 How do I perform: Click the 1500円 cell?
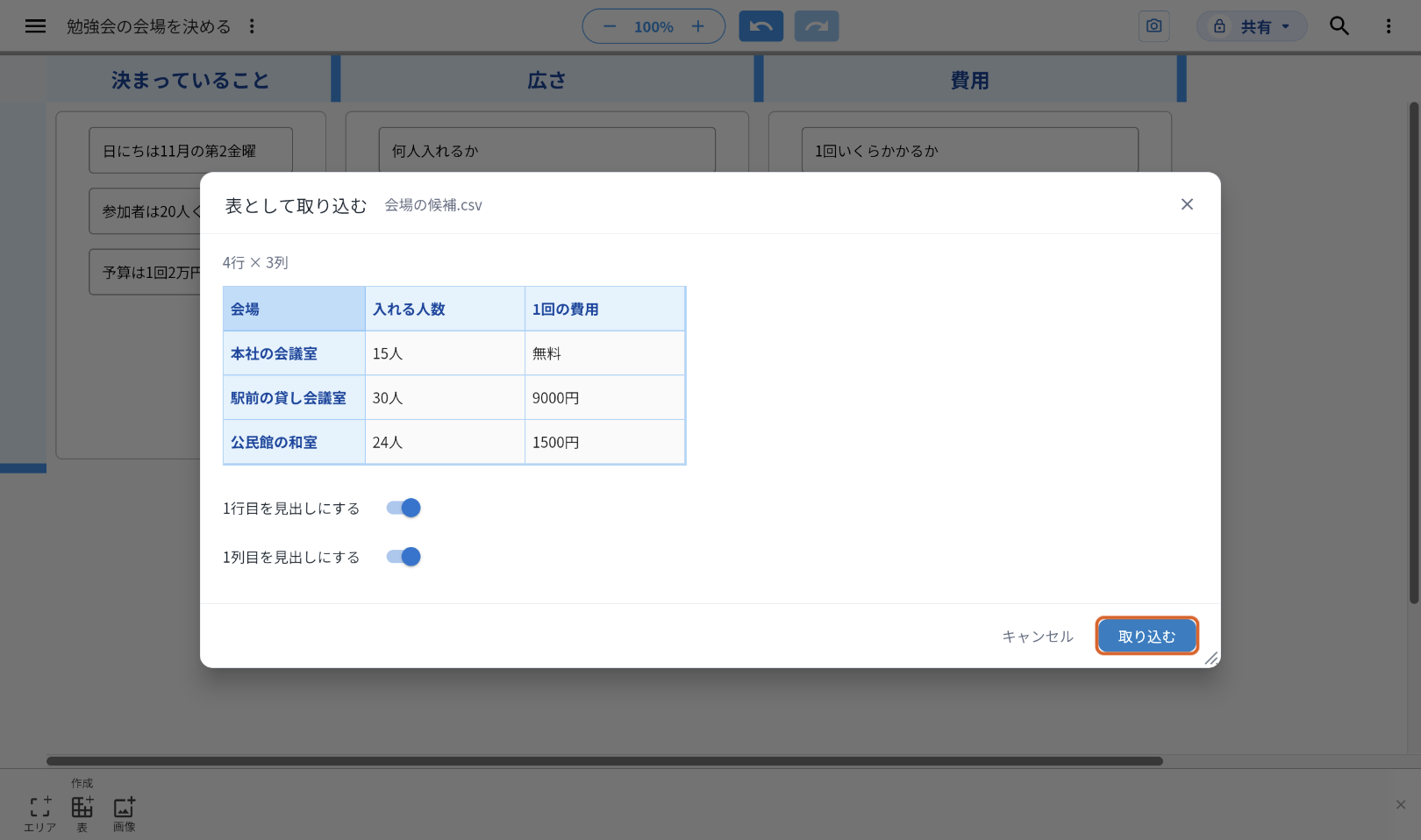click(x=604, y=442)
